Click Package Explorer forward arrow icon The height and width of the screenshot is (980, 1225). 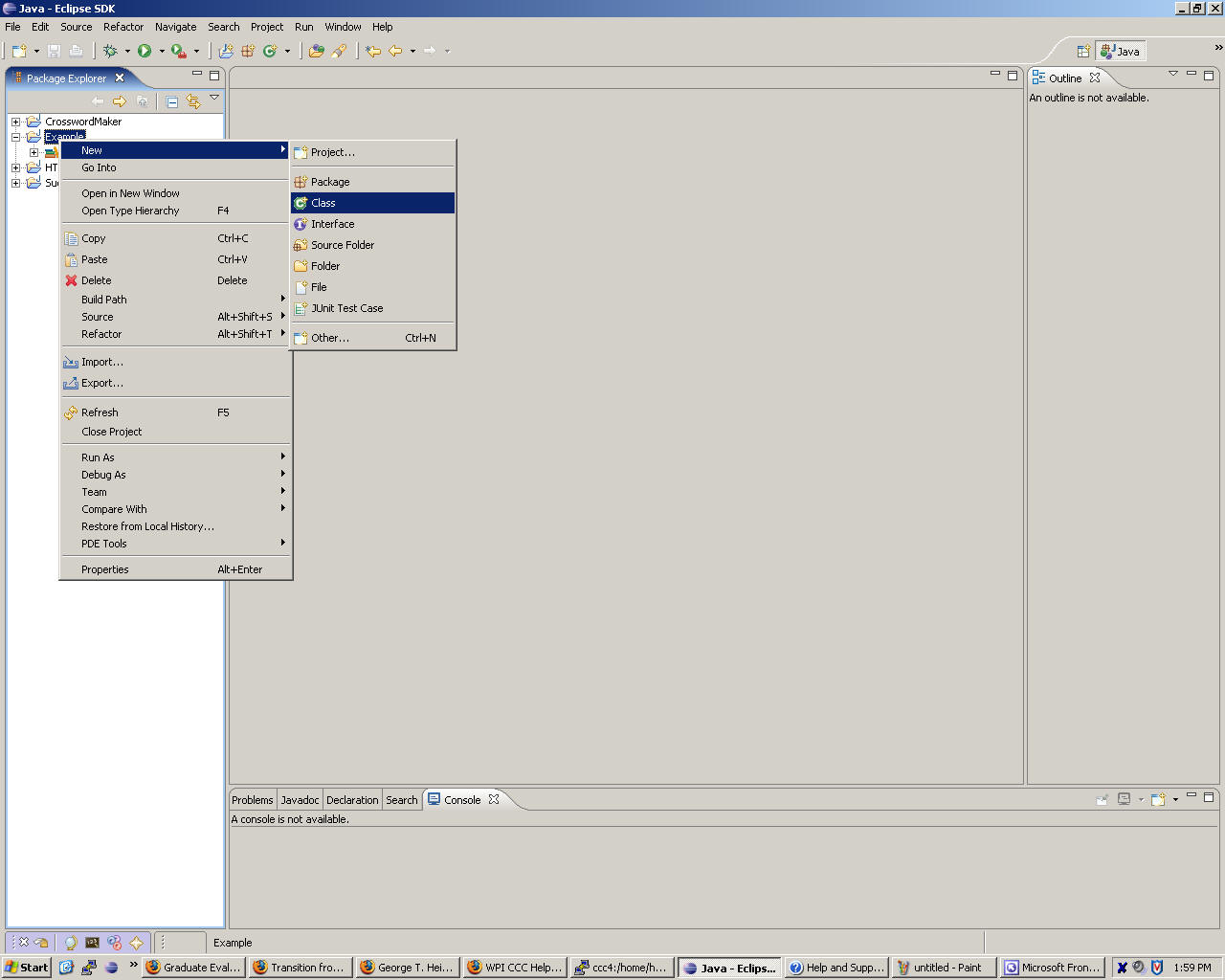point(120,101)
